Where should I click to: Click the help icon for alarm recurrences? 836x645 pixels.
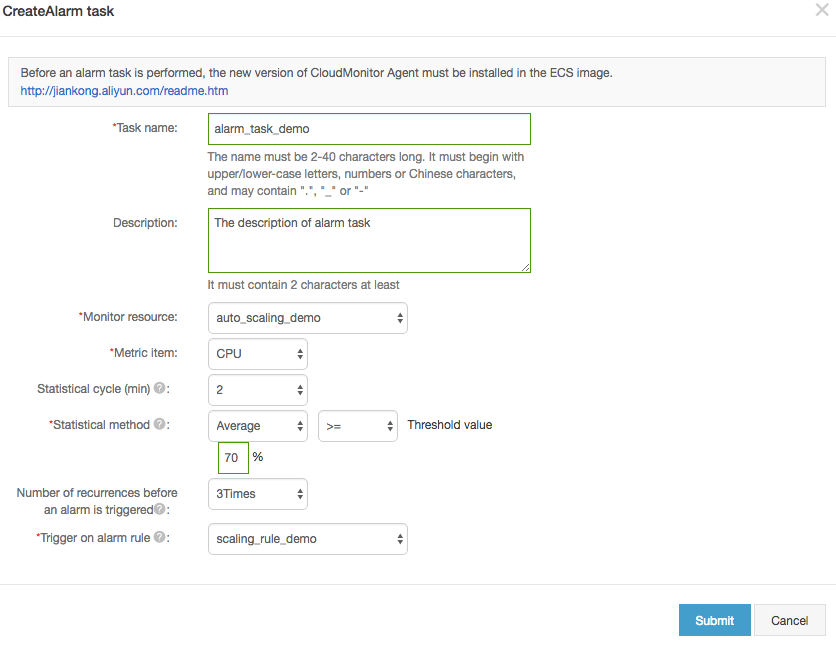pos(160,509)
